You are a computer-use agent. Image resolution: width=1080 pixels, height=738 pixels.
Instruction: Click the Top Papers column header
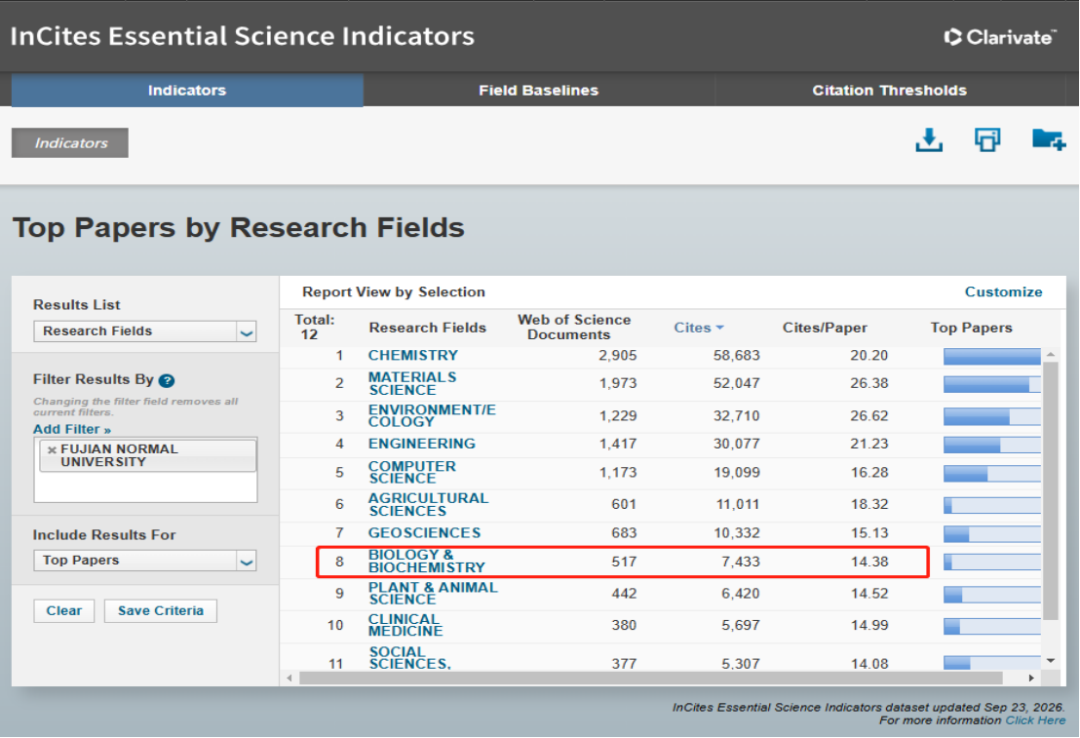(971, 328)
